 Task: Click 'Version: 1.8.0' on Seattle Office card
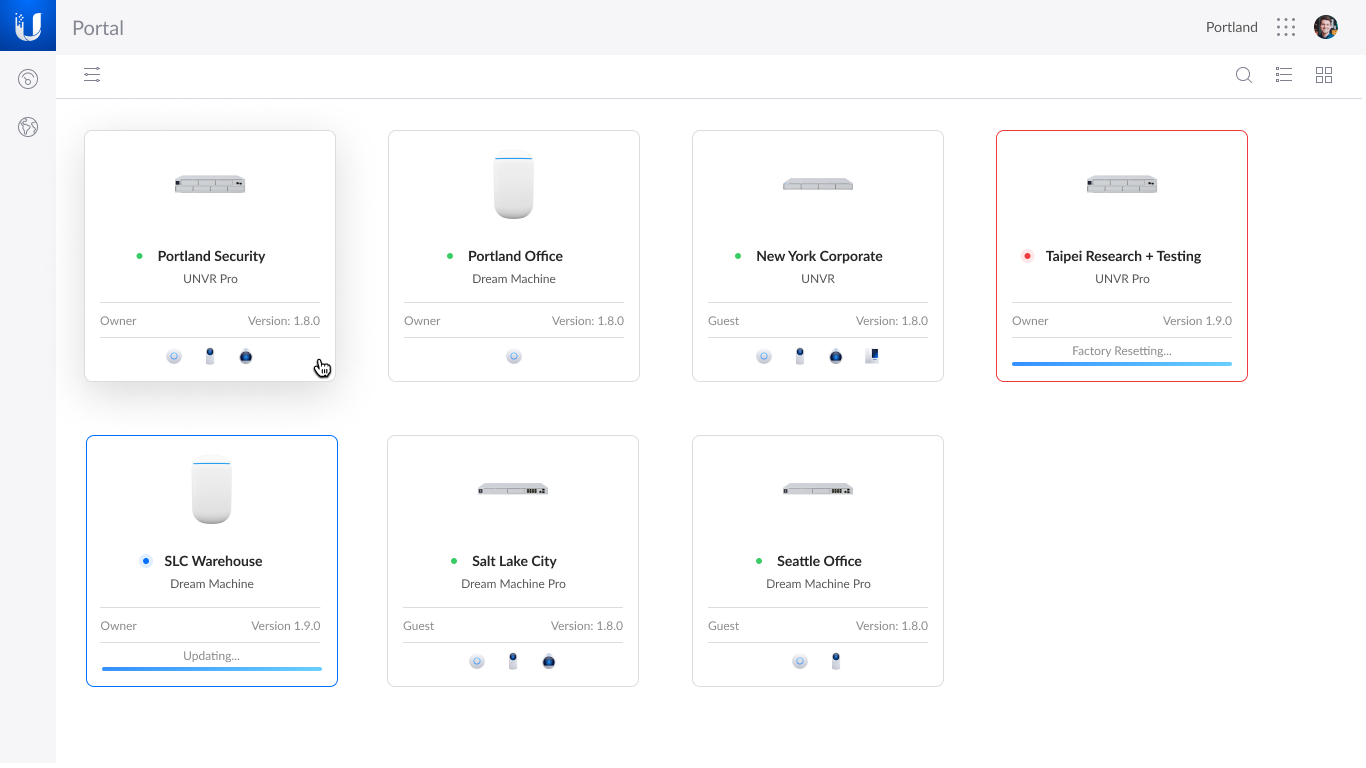(x=892, y=626)
